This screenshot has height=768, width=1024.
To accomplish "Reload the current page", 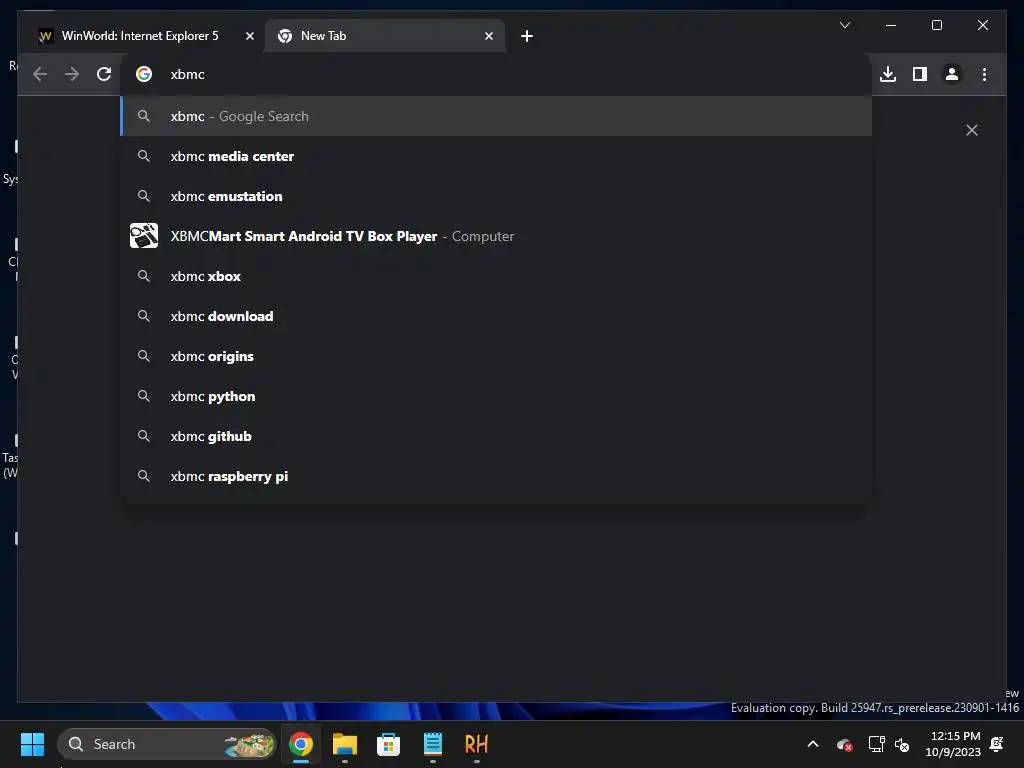I will tap(104, 74).
